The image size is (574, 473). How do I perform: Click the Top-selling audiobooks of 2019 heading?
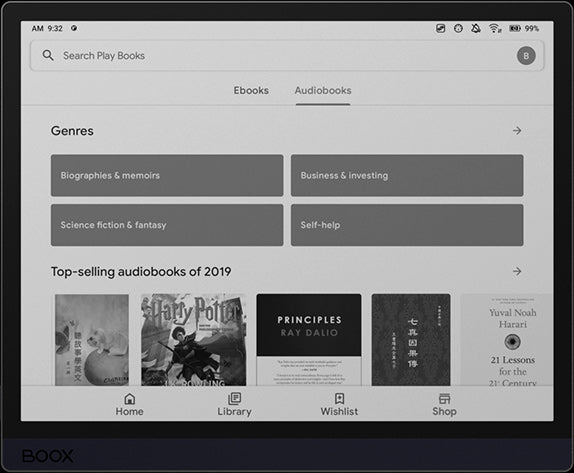141,272
